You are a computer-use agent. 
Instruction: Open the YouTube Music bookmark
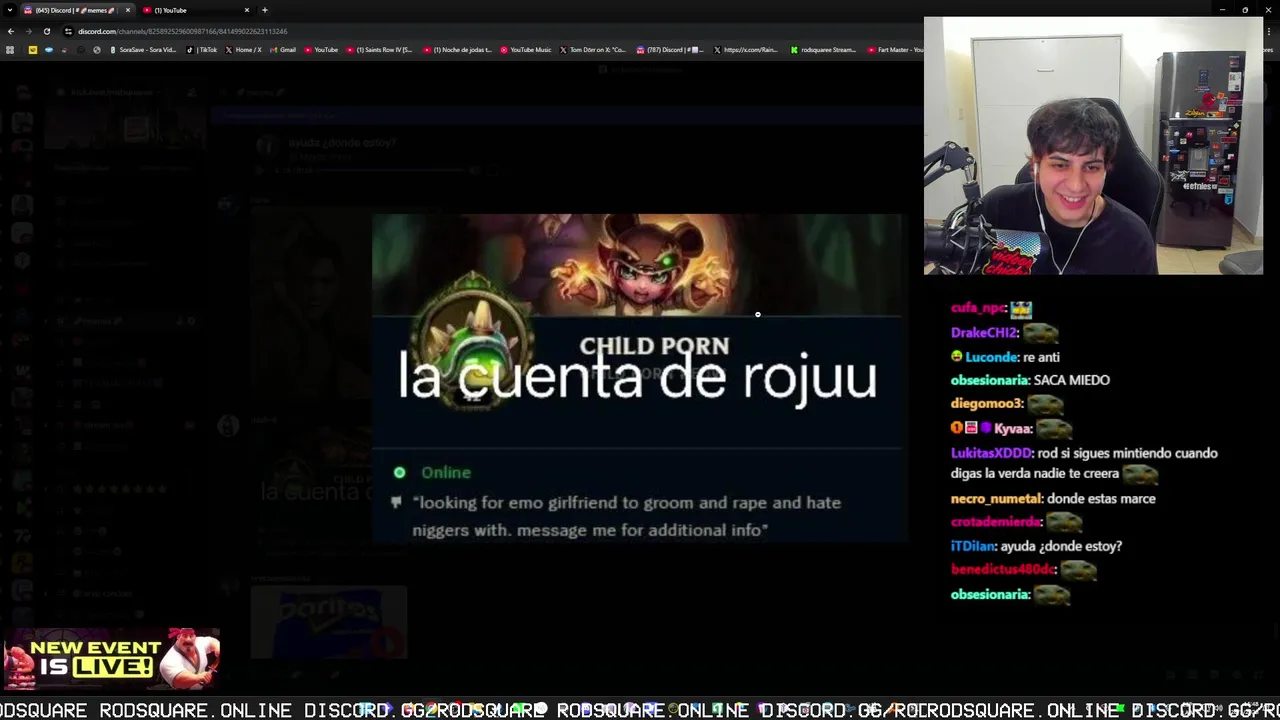click(x=526, y=50)
